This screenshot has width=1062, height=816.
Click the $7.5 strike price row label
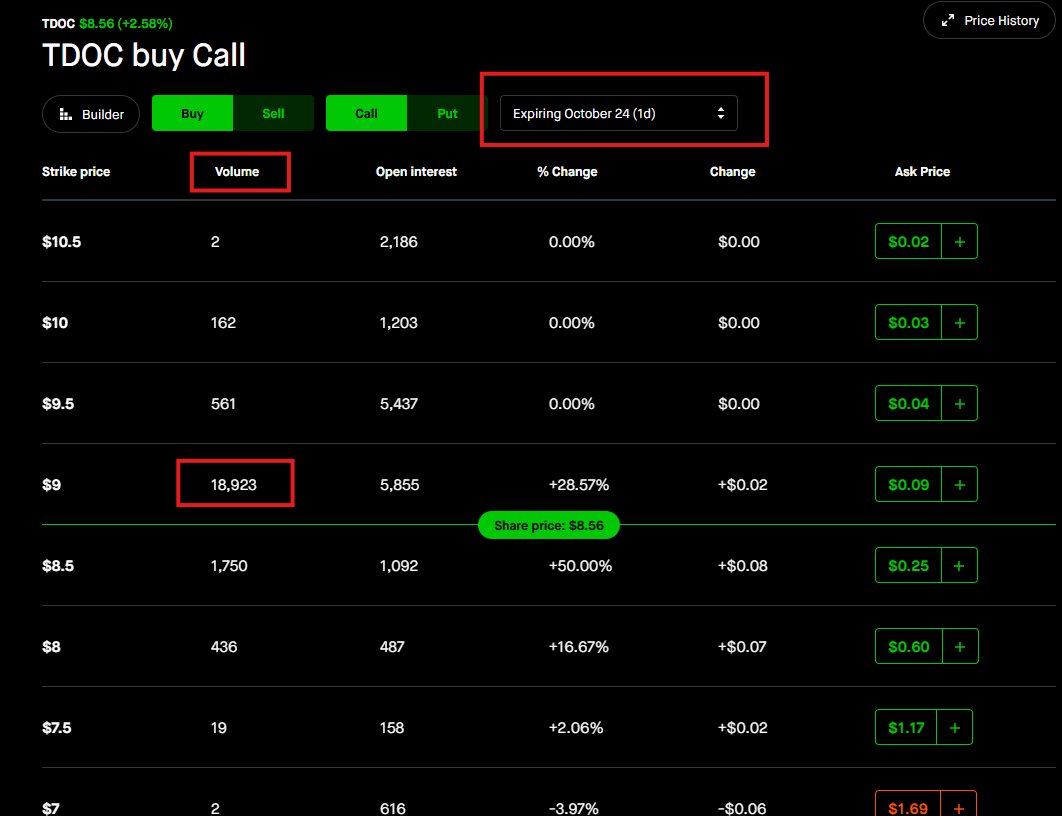click(57, 727)
